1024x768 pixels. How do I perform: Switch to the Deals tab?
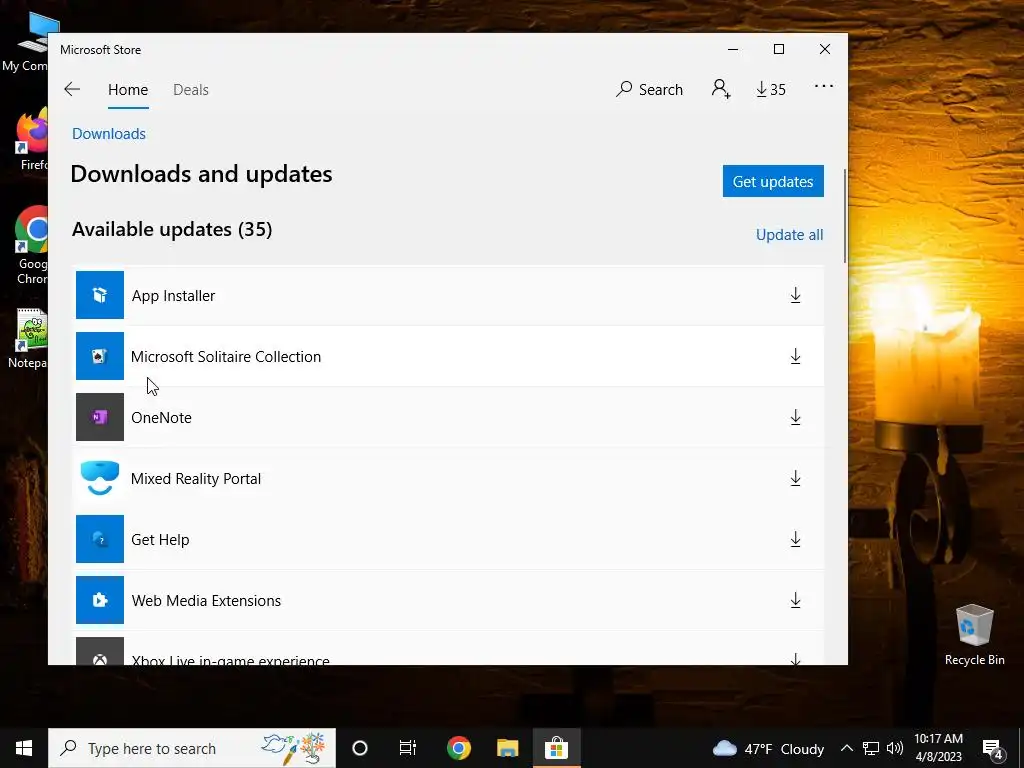tap(191, 89)
